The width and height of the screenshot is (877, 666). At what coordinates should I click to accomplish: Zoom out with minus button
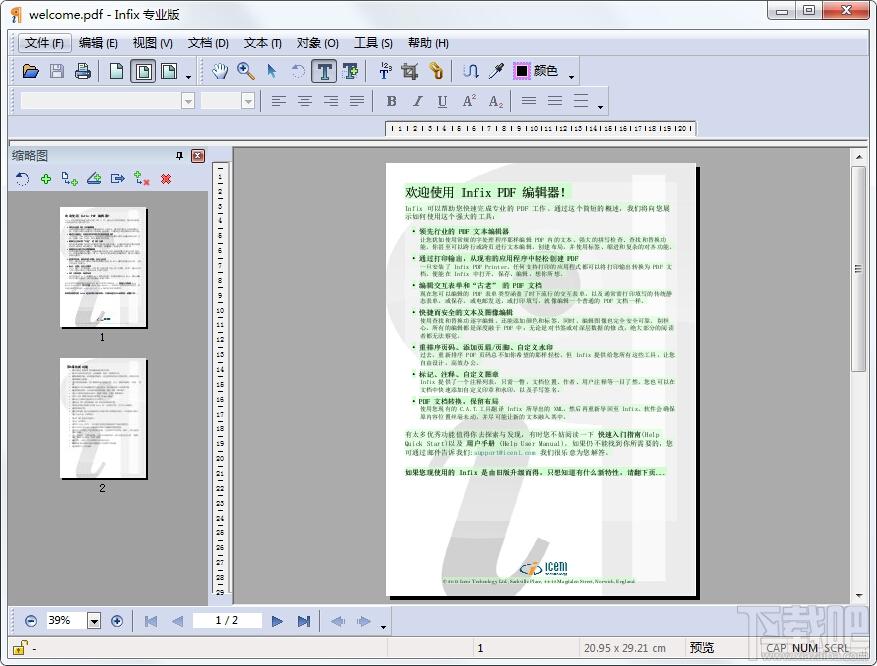31,621
